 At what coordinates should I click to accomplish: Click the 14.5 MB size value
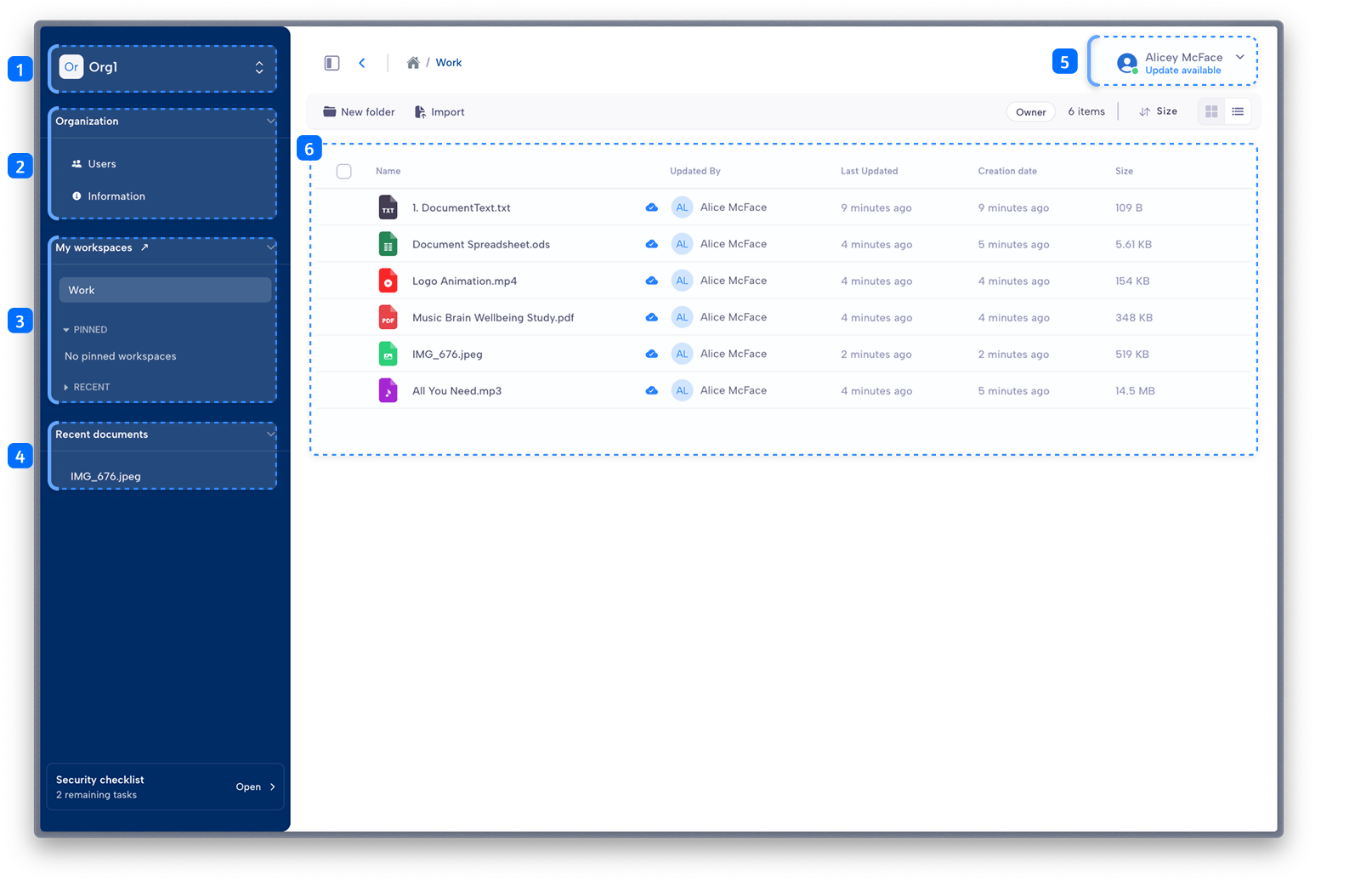[x=1135, y=391]
